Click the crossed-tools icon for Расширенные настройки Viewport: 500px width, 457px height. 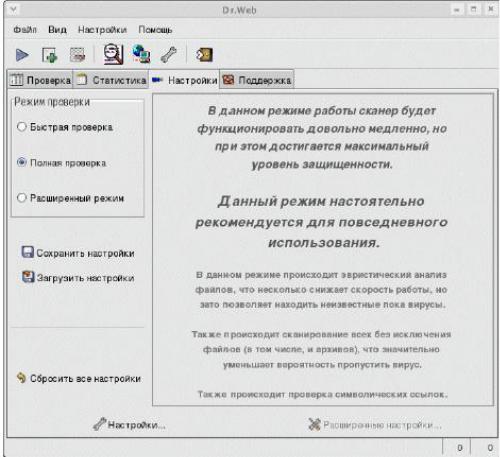[x=314, y=424]
